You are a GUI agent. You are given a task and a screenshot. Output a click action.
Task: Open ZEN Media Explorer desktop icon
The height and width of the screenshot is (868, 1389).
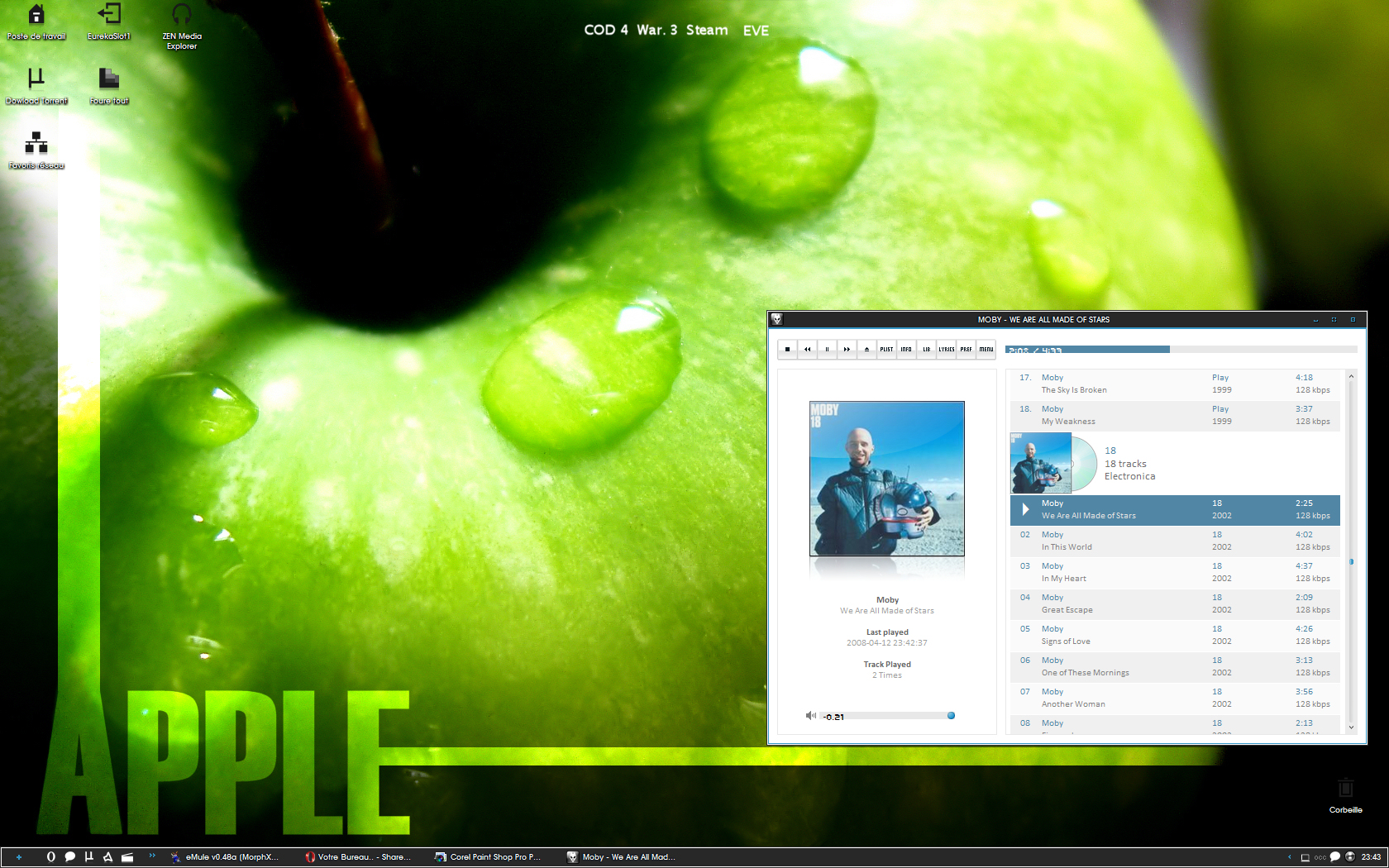coord(182,26)
